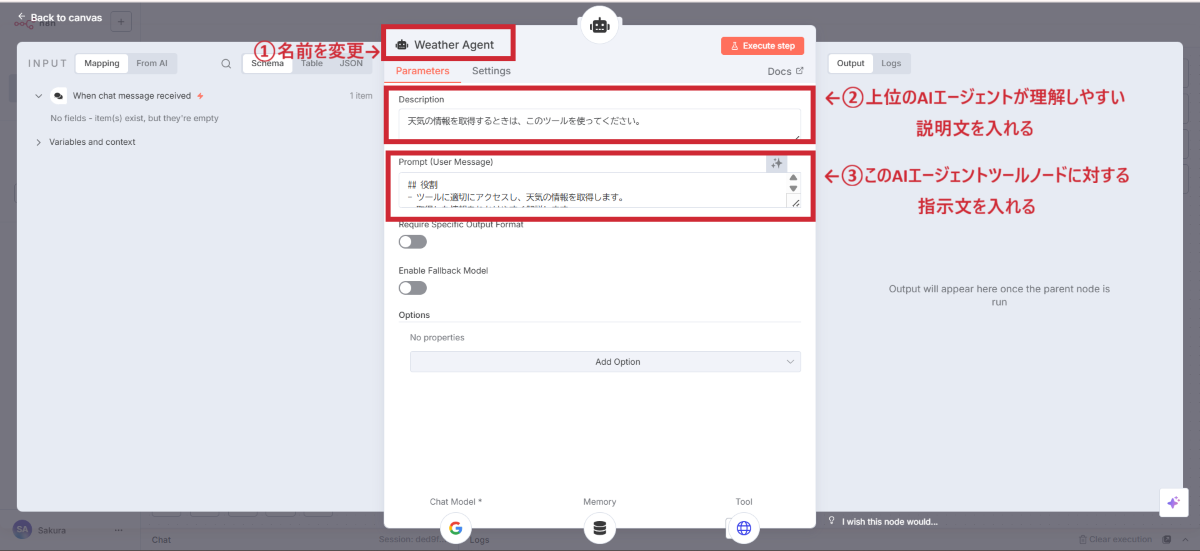The width and height of the screenshot is (1200, 551).
Task: Collapse the When chat message received item
Action: pos(39,96)
